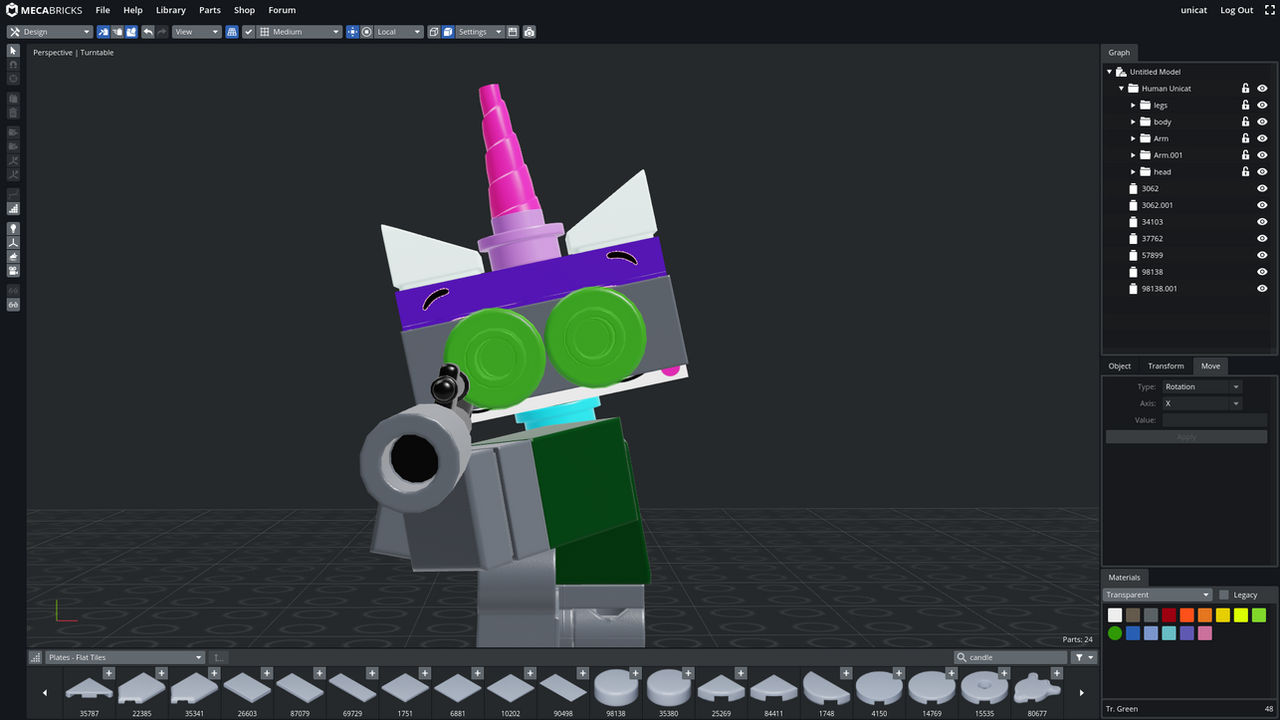Open the Shop link
This screenshot has width=1280, height=720.
coord(244,10)
